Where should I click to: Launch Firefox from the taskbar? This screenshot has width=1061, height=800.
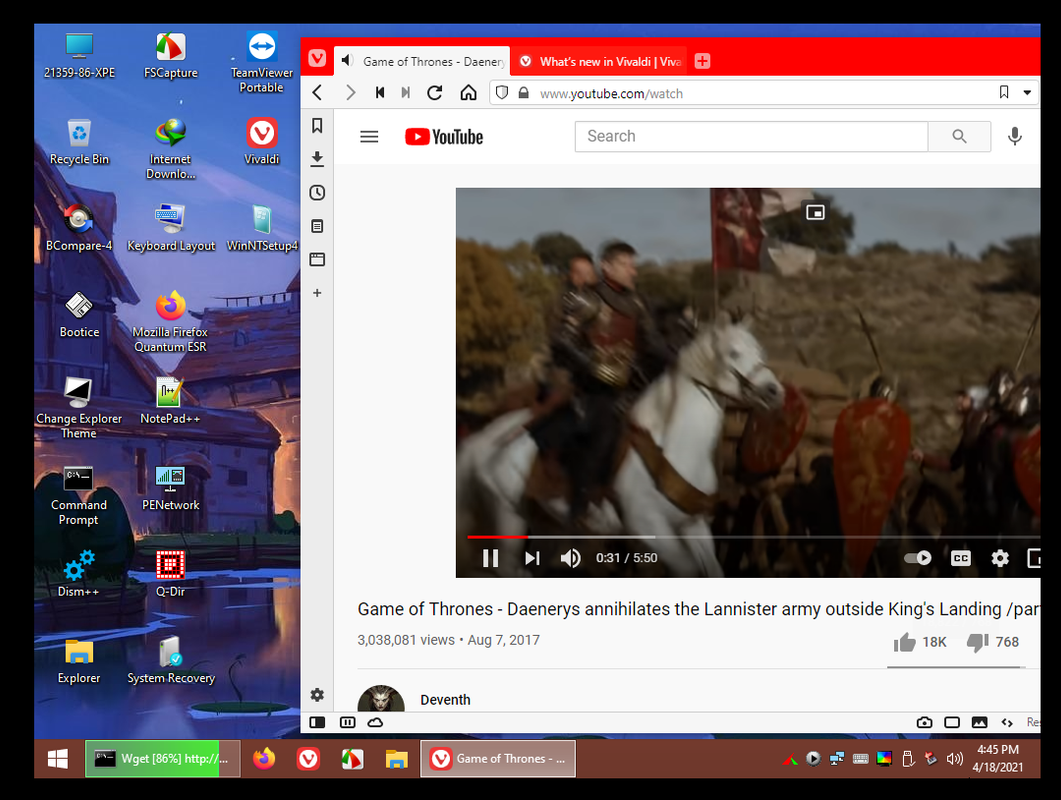point(264,759)
